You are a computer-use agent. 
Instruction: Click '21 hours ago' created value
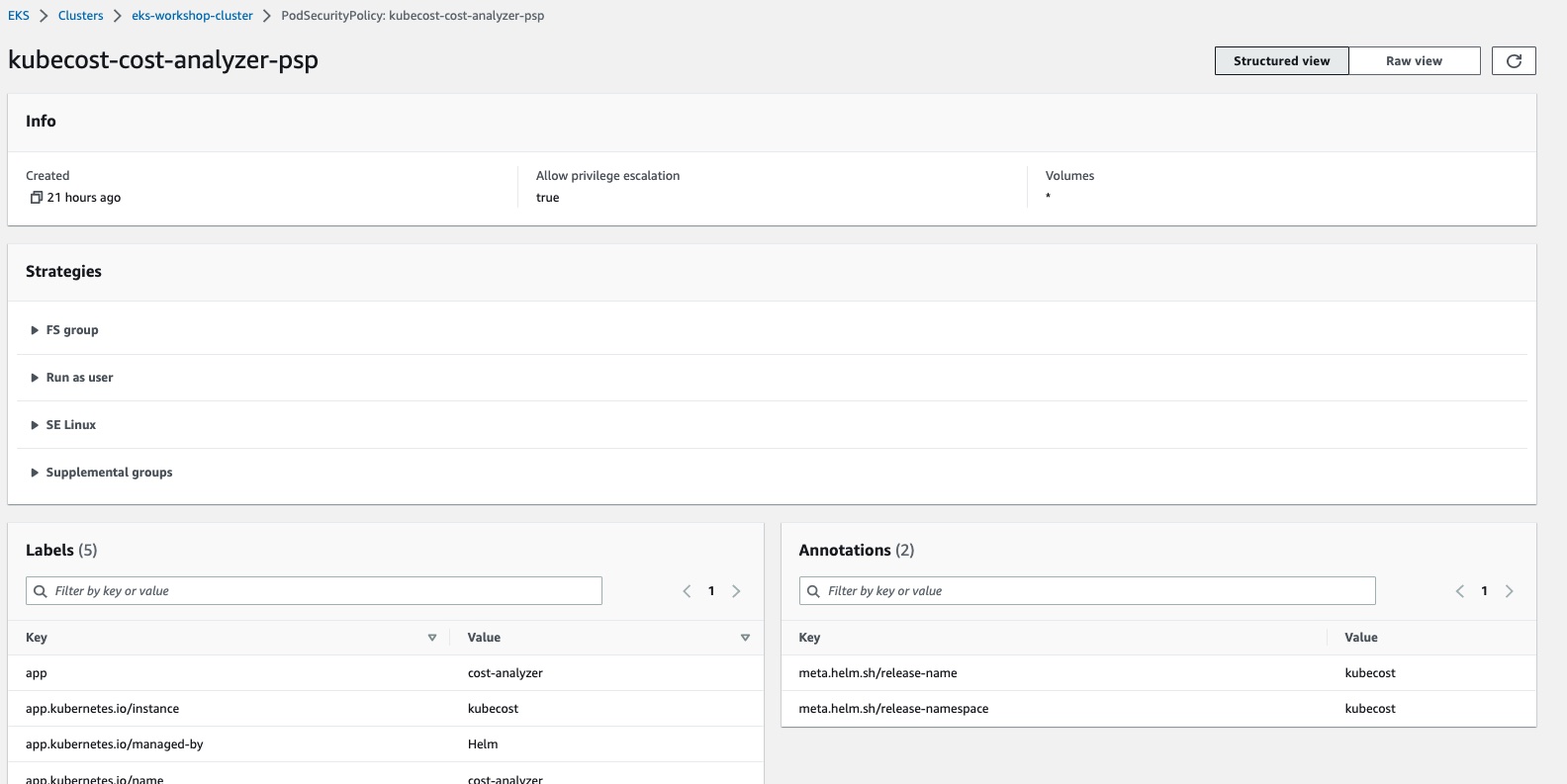click(84, 198)
